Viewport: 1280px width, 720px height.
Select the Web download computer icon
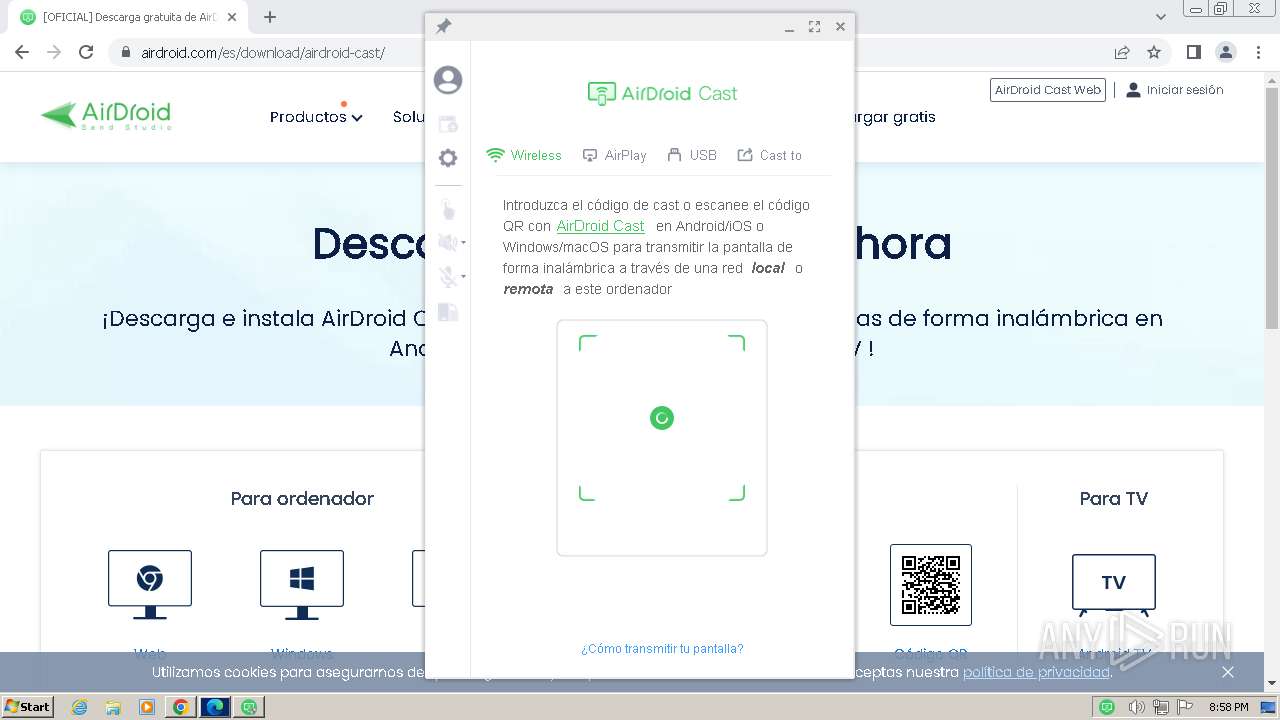(150, 585)
